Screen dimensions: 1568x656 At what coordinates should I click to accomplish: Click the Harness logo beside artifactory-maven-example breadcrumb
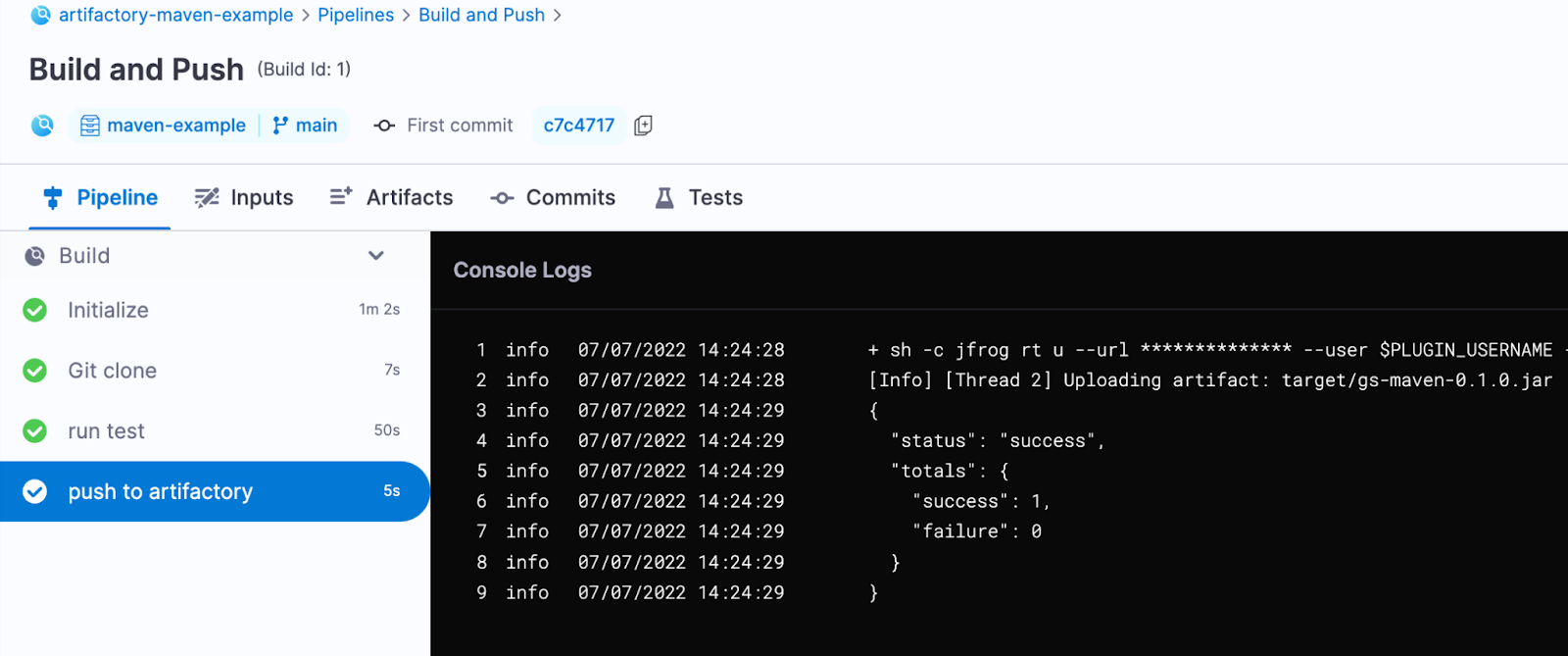[x=40, y=16]
